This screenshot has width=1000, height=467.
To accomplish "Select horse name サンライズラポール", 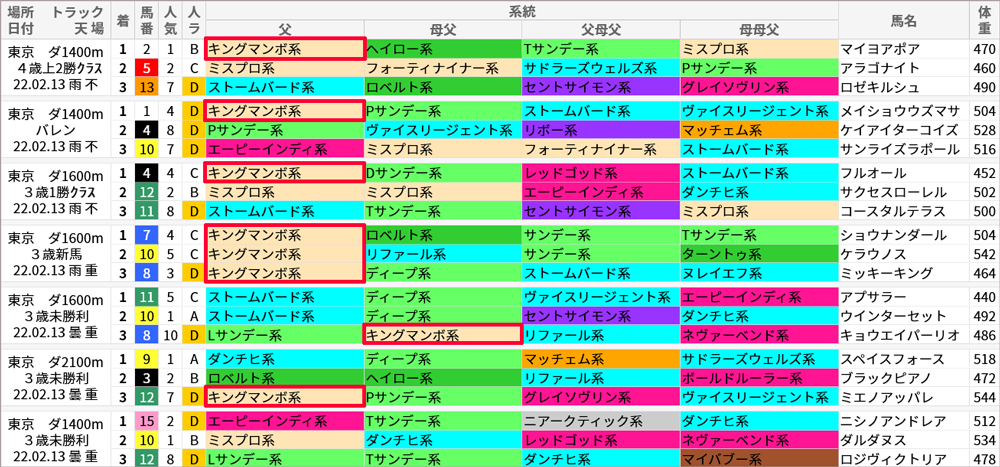I will point(900,149).
